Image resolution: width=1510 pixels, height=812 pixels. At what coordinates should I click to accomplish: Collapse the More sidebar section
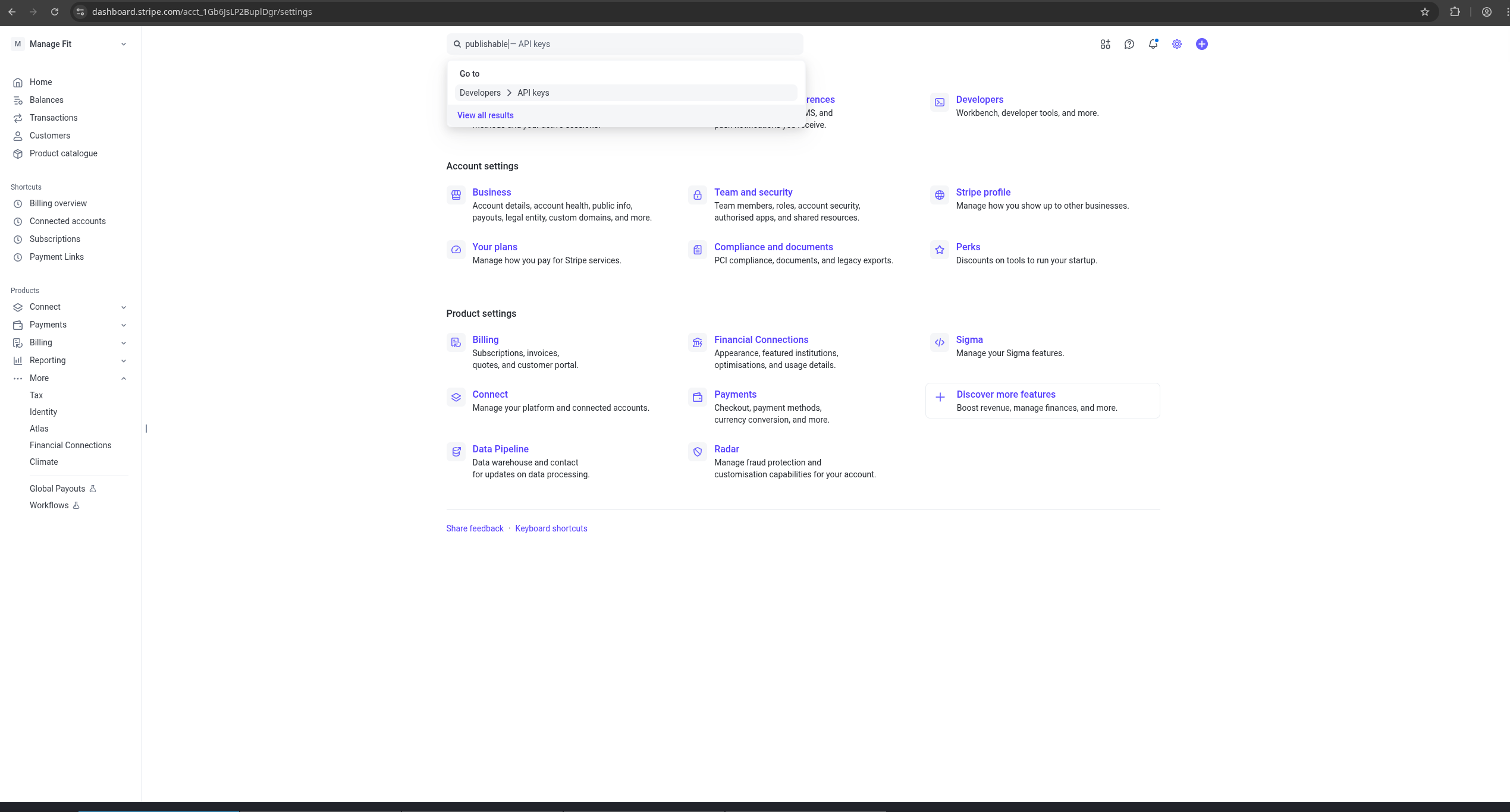tap(123, 378)
